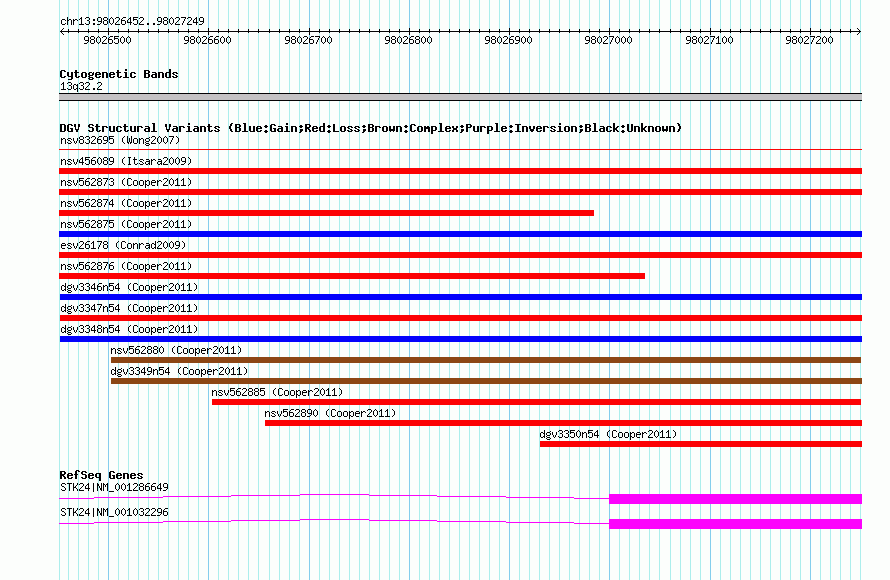Image resolution: width=890 pixels, height=580 pixels.
Task: Open the nsv562875 (Cooper2011) label
Action: click(126, 224)
